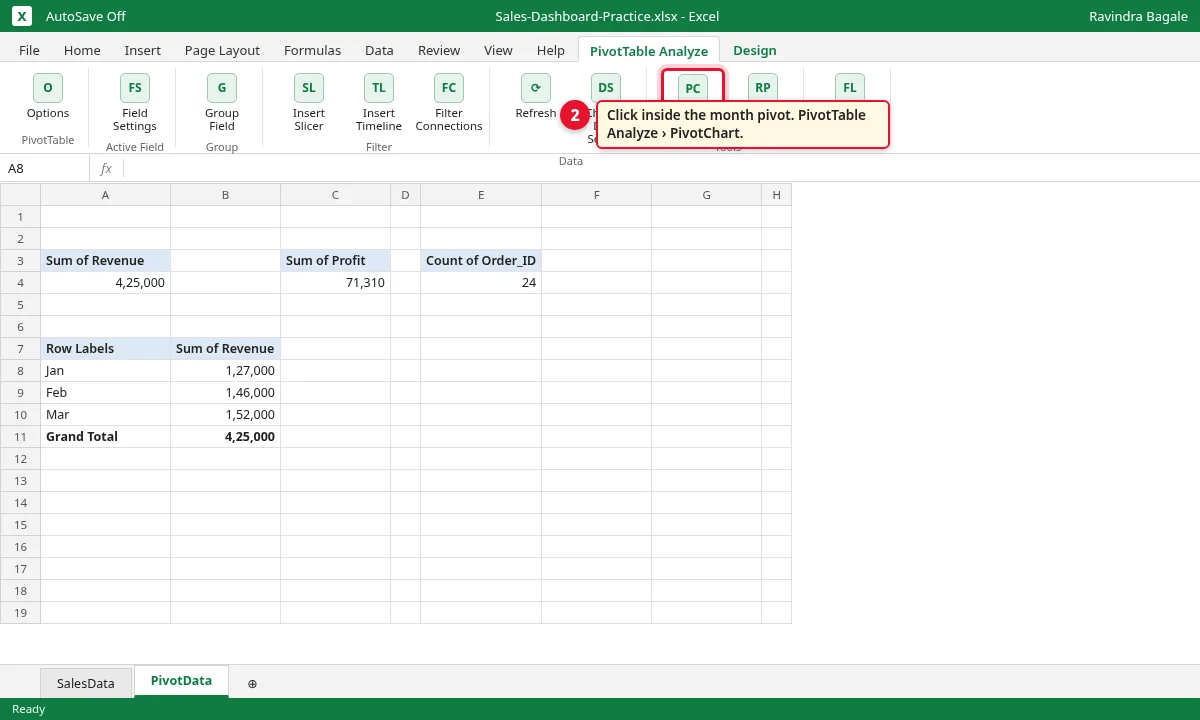
Task: Switch to the SalesData sheet tab
Action: (86, 683)
